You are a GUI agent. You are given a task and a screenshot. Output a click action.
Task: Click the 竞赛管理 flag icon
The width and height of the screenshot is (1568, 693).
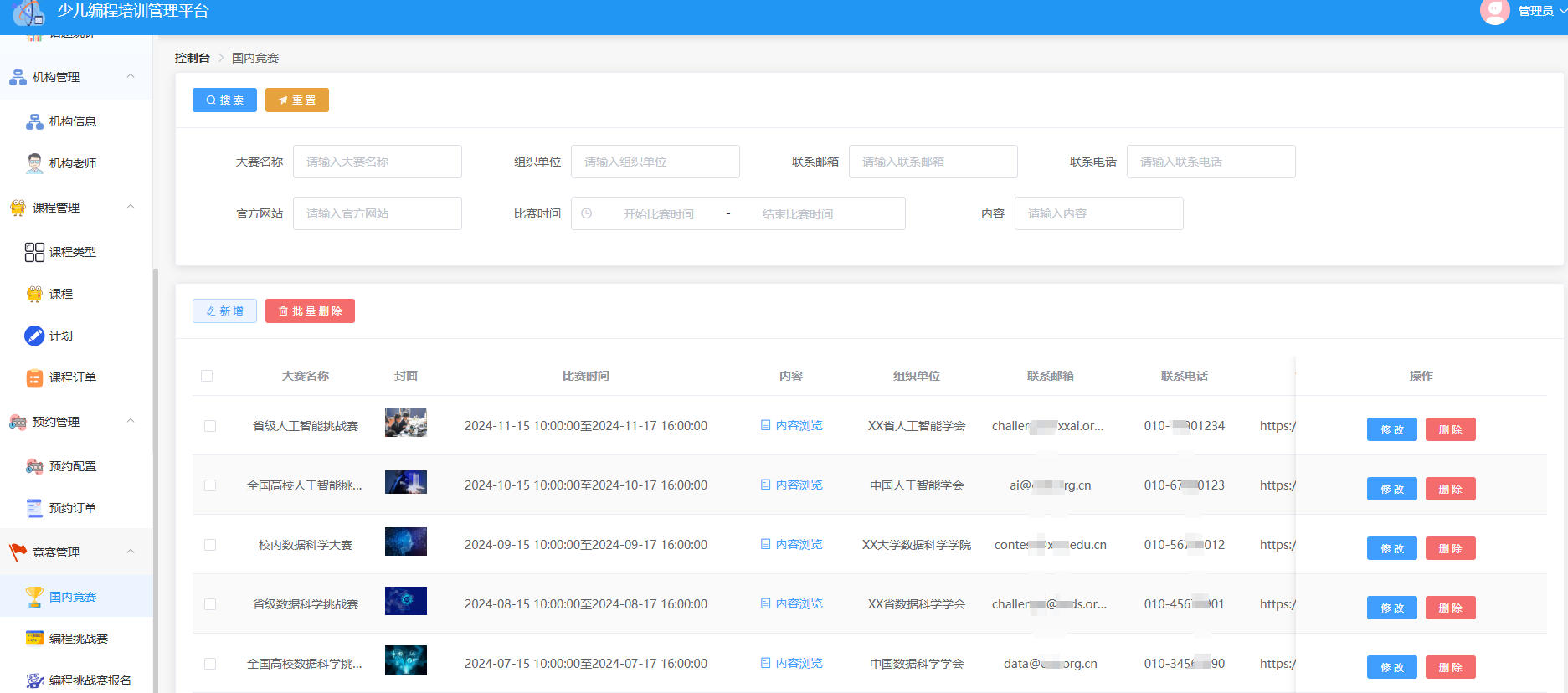coord(18,552)
